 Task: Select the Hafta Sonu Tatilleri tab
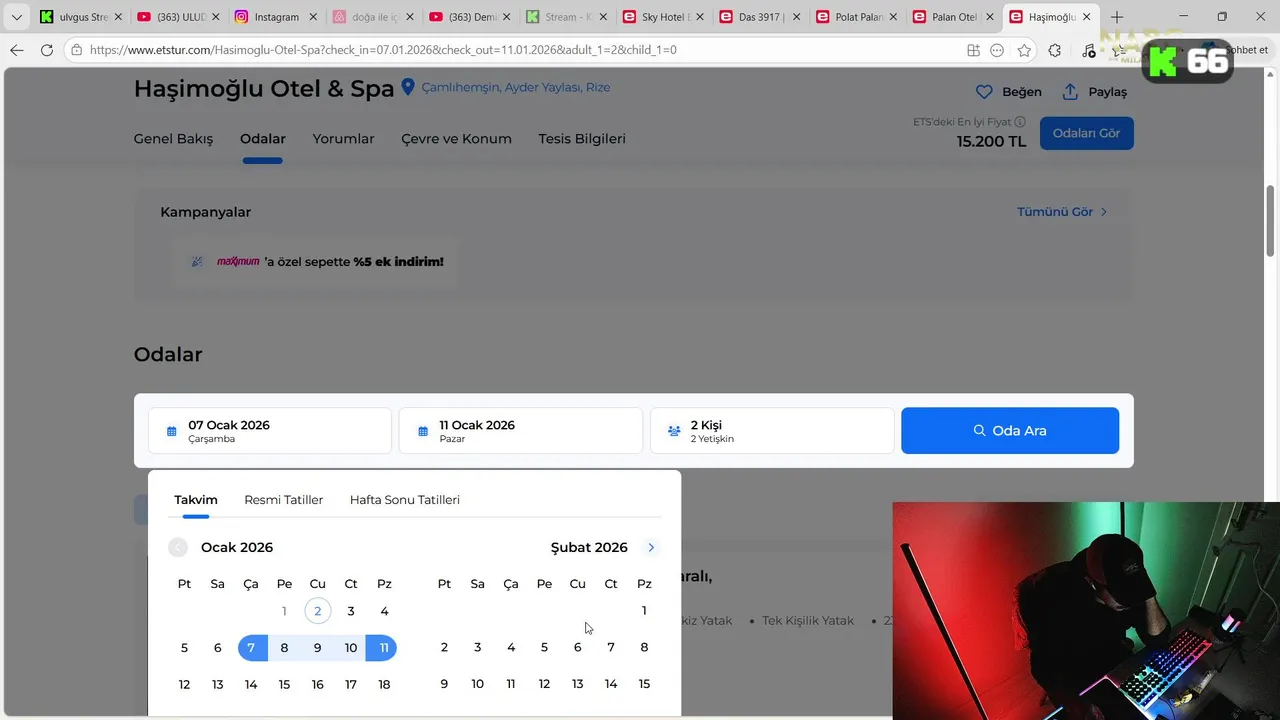point(405,500)
